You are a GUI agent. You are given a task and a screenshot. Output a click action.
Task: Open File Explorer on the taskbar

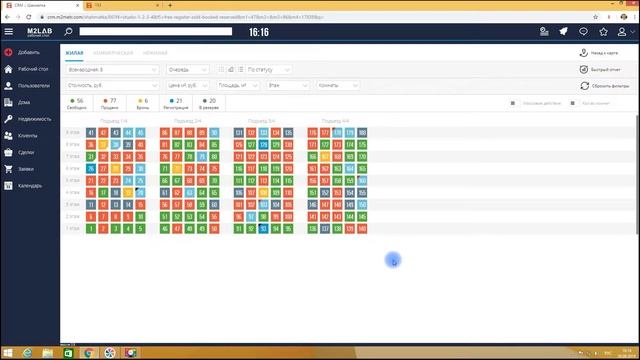48,353
